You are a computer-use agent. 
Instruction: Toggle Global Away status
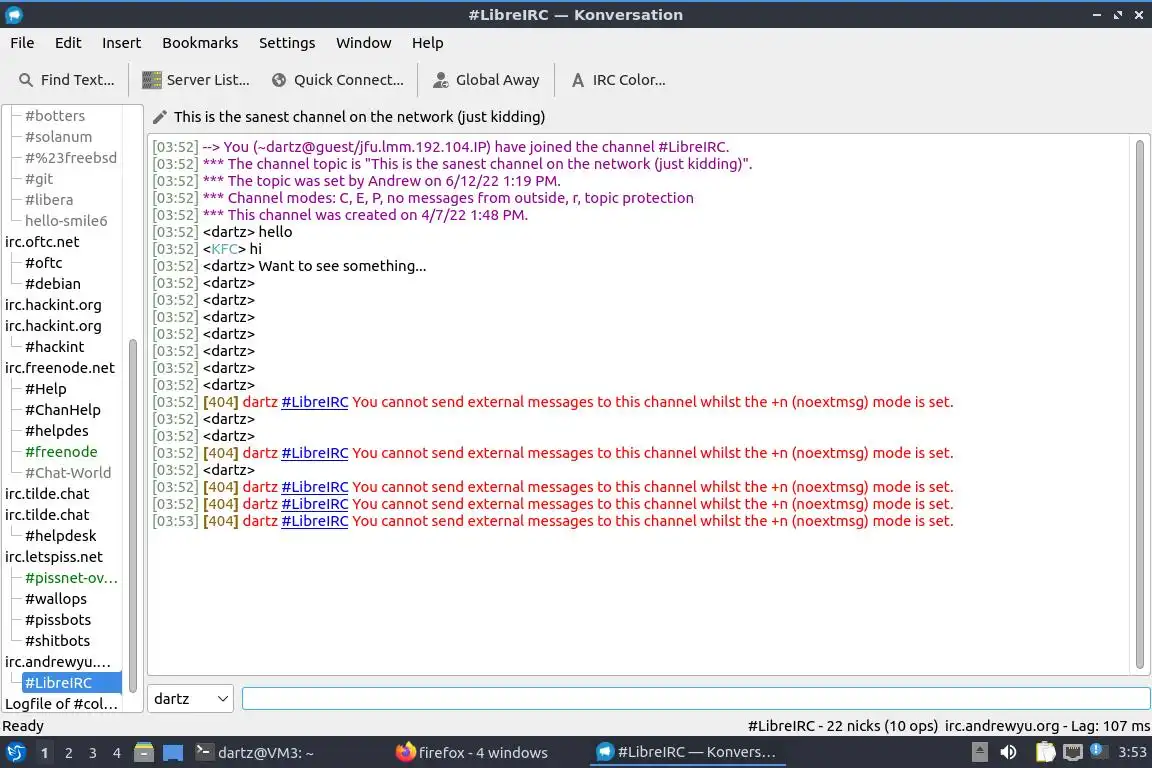(486, 80)
